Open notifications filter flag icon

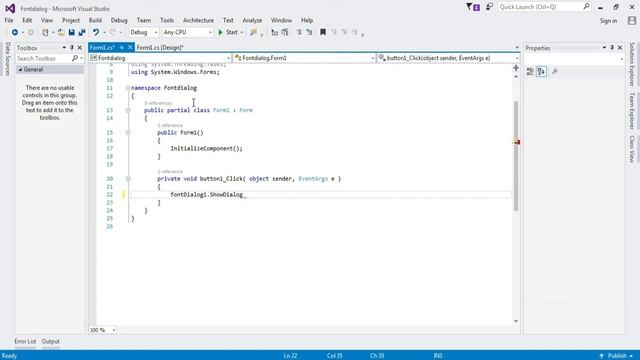tap(473, 7)
